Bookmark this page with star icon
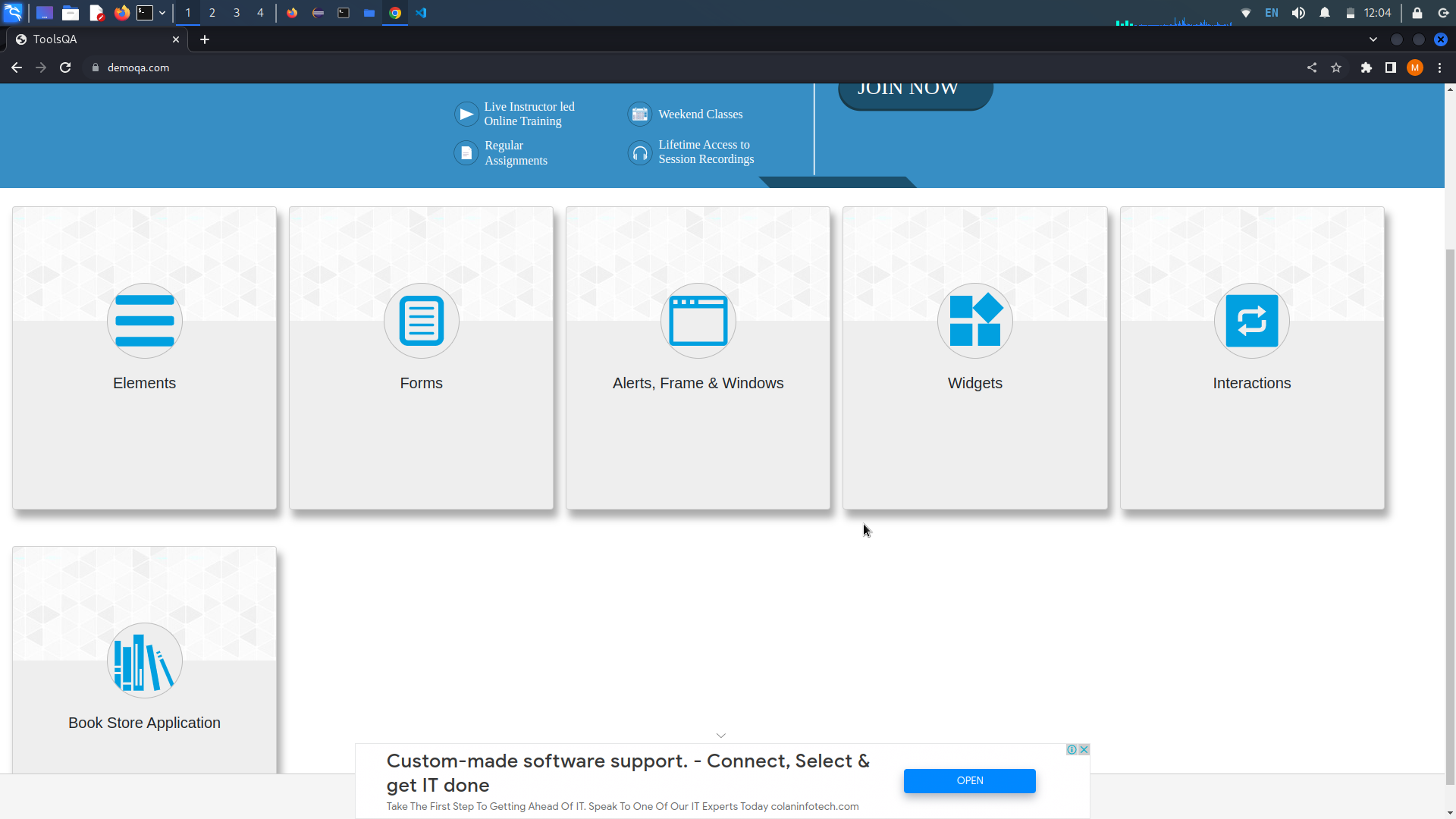This screenshot has height=819, width=1456. tap(1336, 67)
